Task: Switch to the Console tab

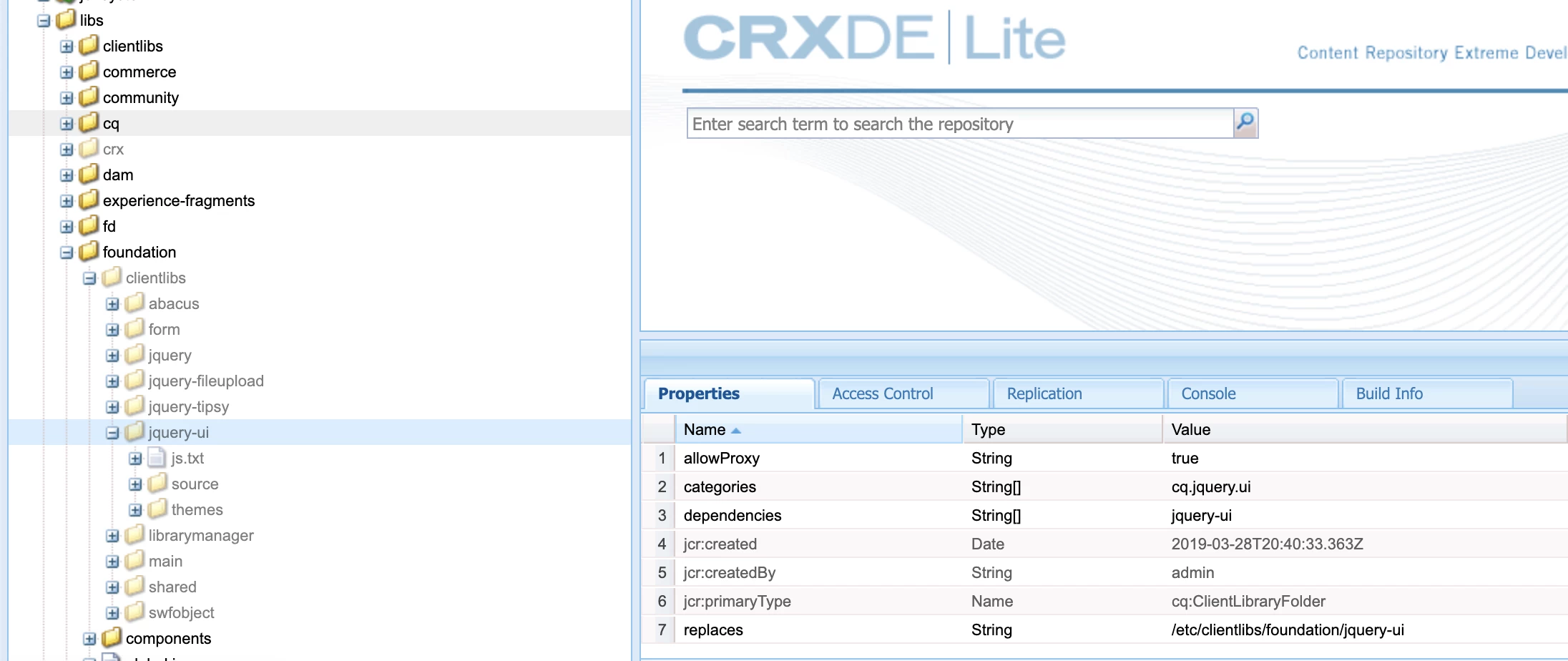Action: pos(1253,393)
